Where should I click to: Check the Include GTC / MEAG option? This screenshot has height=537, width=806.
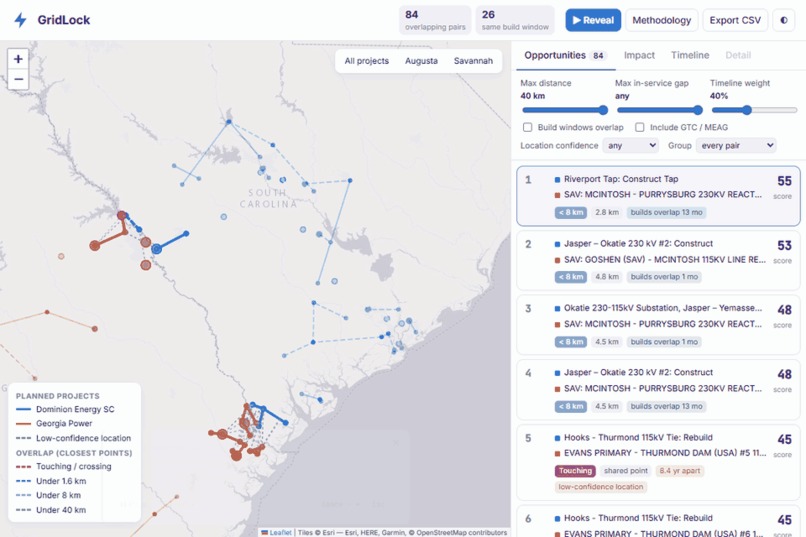tap(639, 127)
